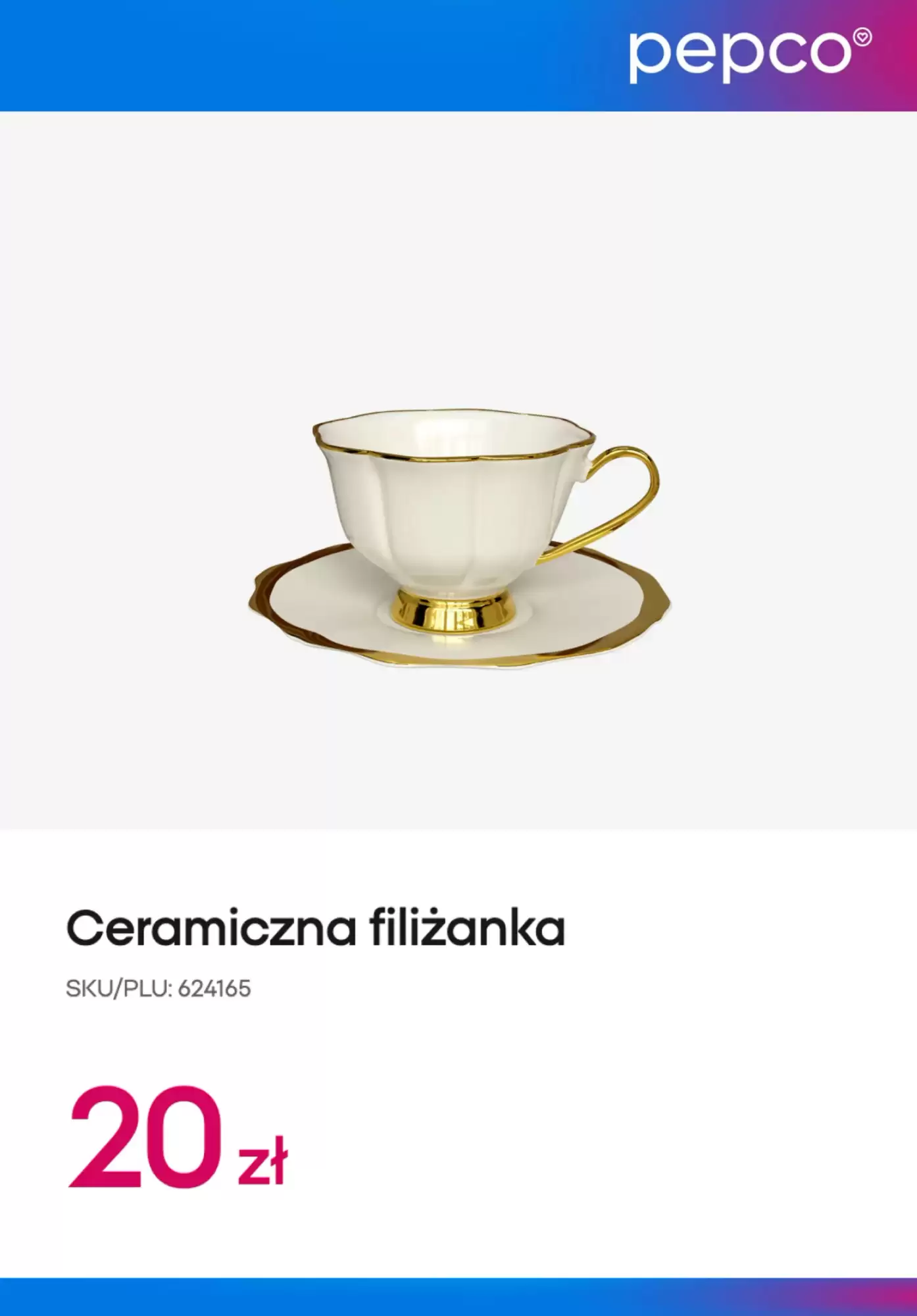The width and height of the screenshot is (917, 1316).
Task: Click the gold base of the teacup
Action: pyautogui.click(x=455, y=611)
